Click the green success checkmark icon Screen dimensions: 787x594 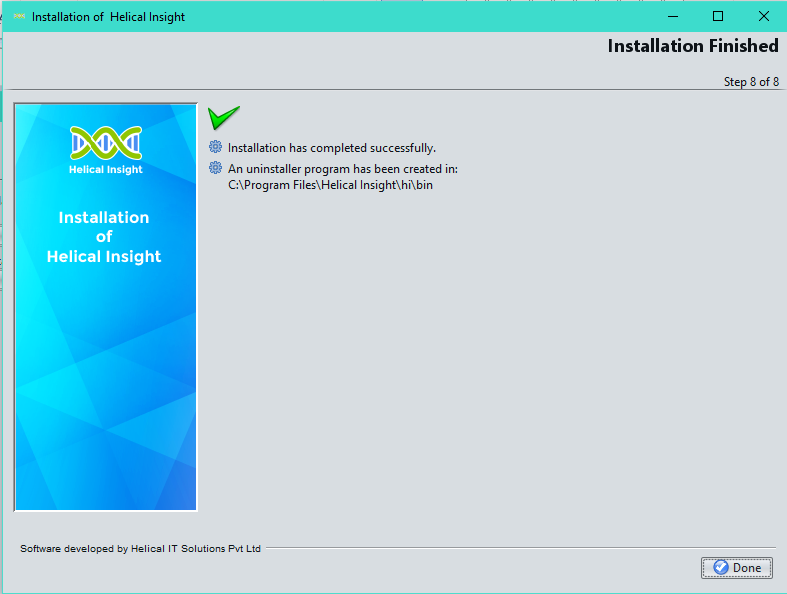[223, 117]
